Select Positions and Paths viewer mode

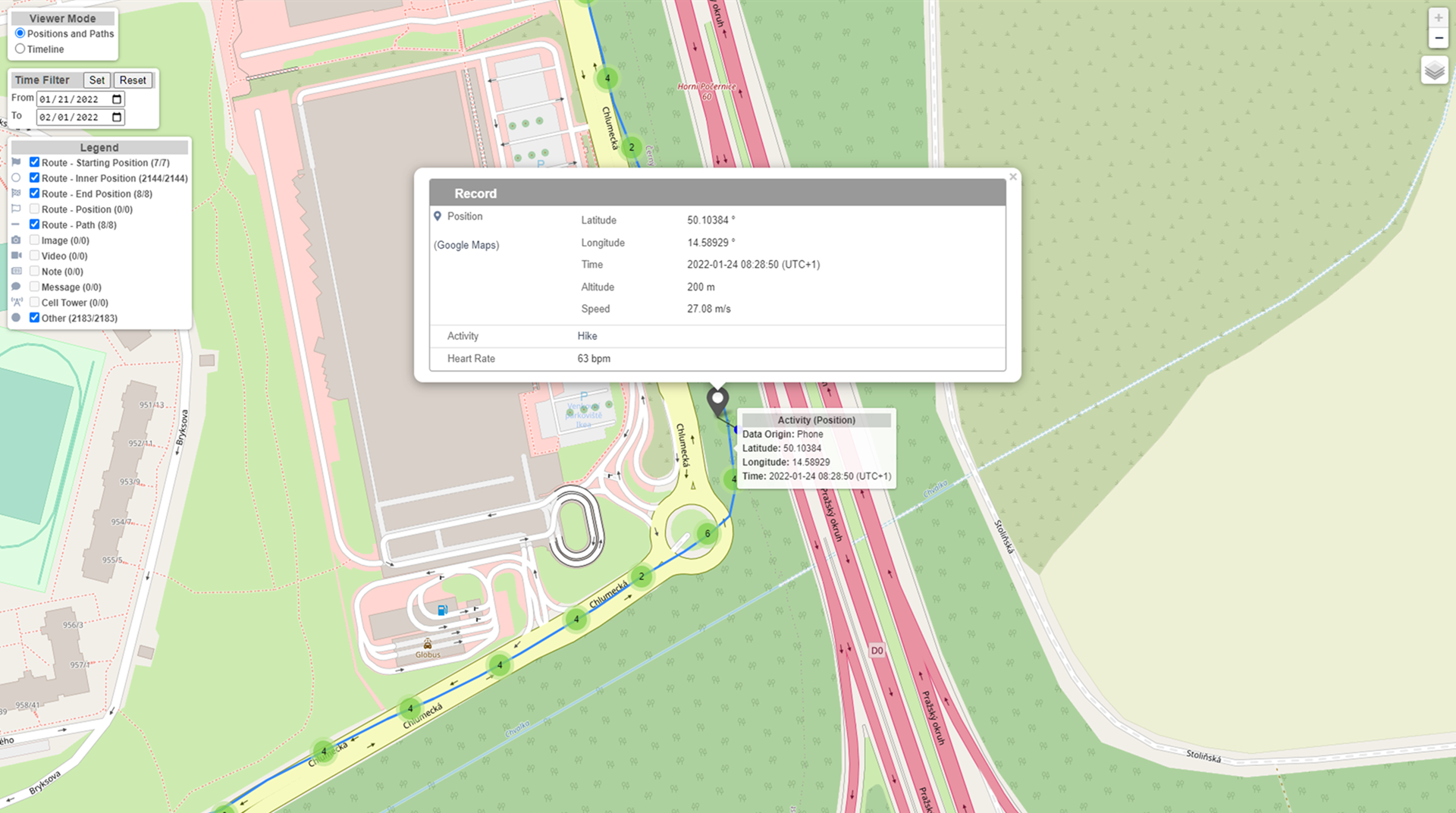(x=20, y=33)
